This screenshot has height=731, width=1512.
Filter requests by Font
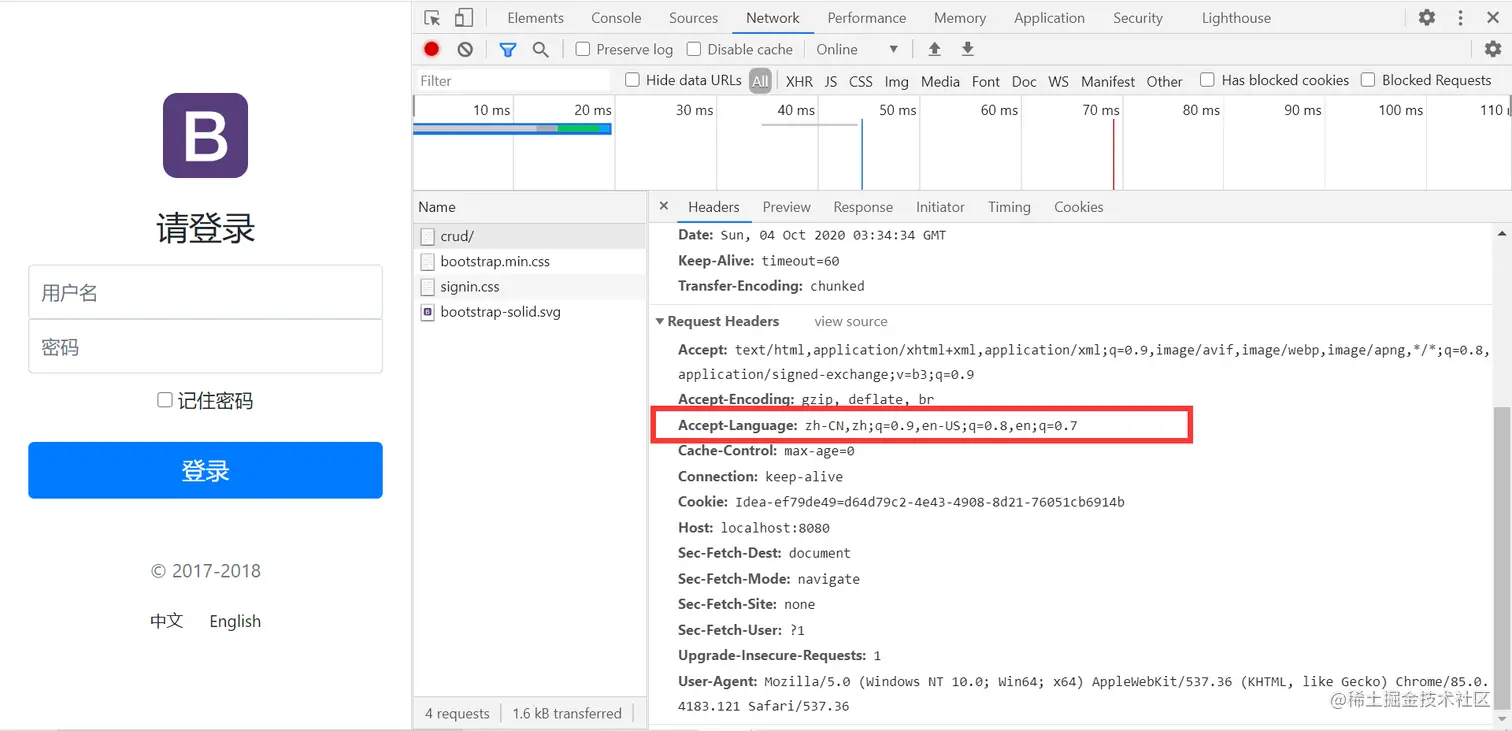click(986, 81)
